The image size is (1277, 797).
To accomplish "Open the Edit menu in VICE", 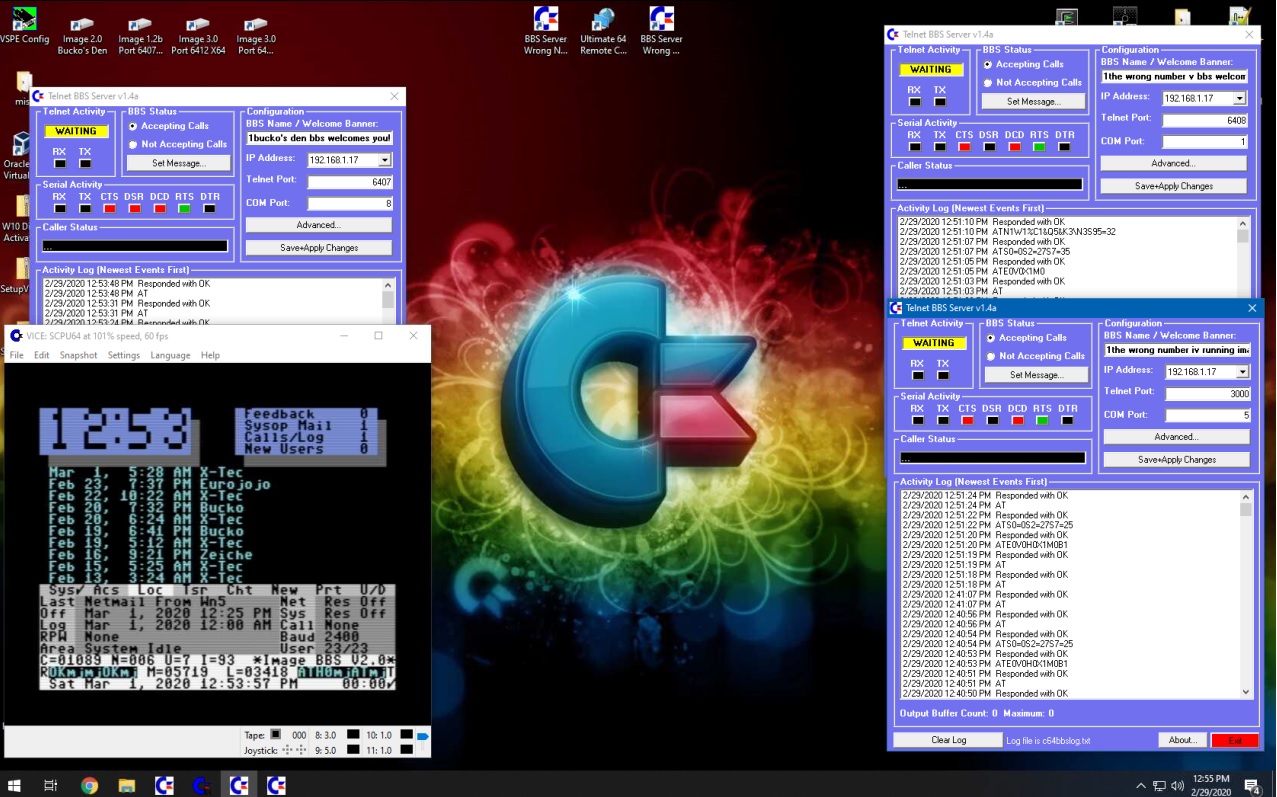I will (x=41, y=355).
